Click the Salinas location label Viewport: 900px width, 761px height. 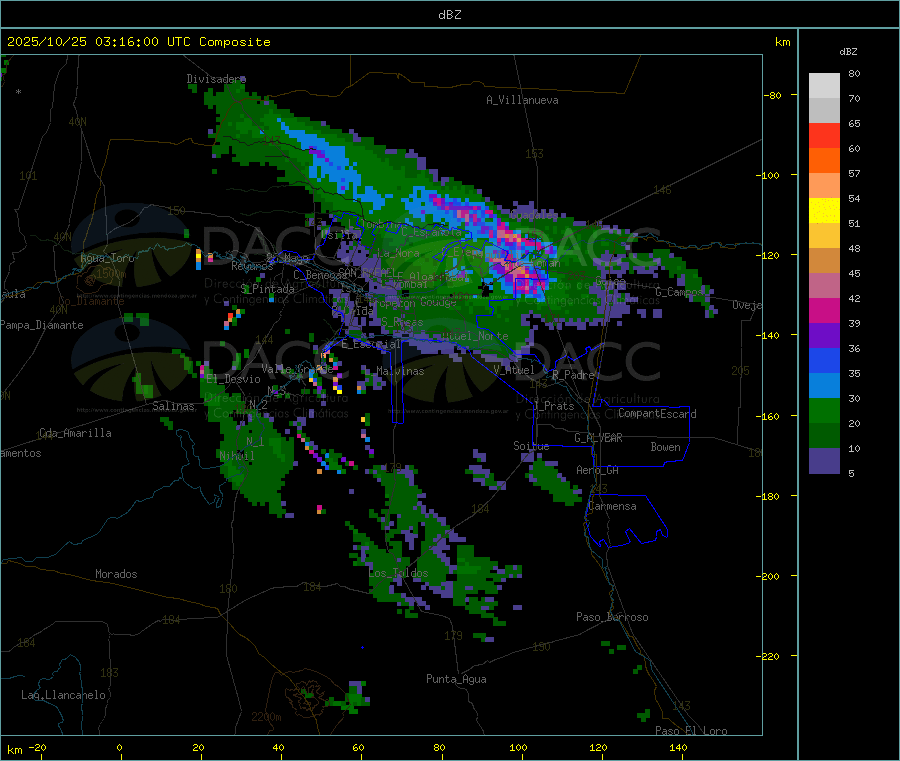[173, 406]
